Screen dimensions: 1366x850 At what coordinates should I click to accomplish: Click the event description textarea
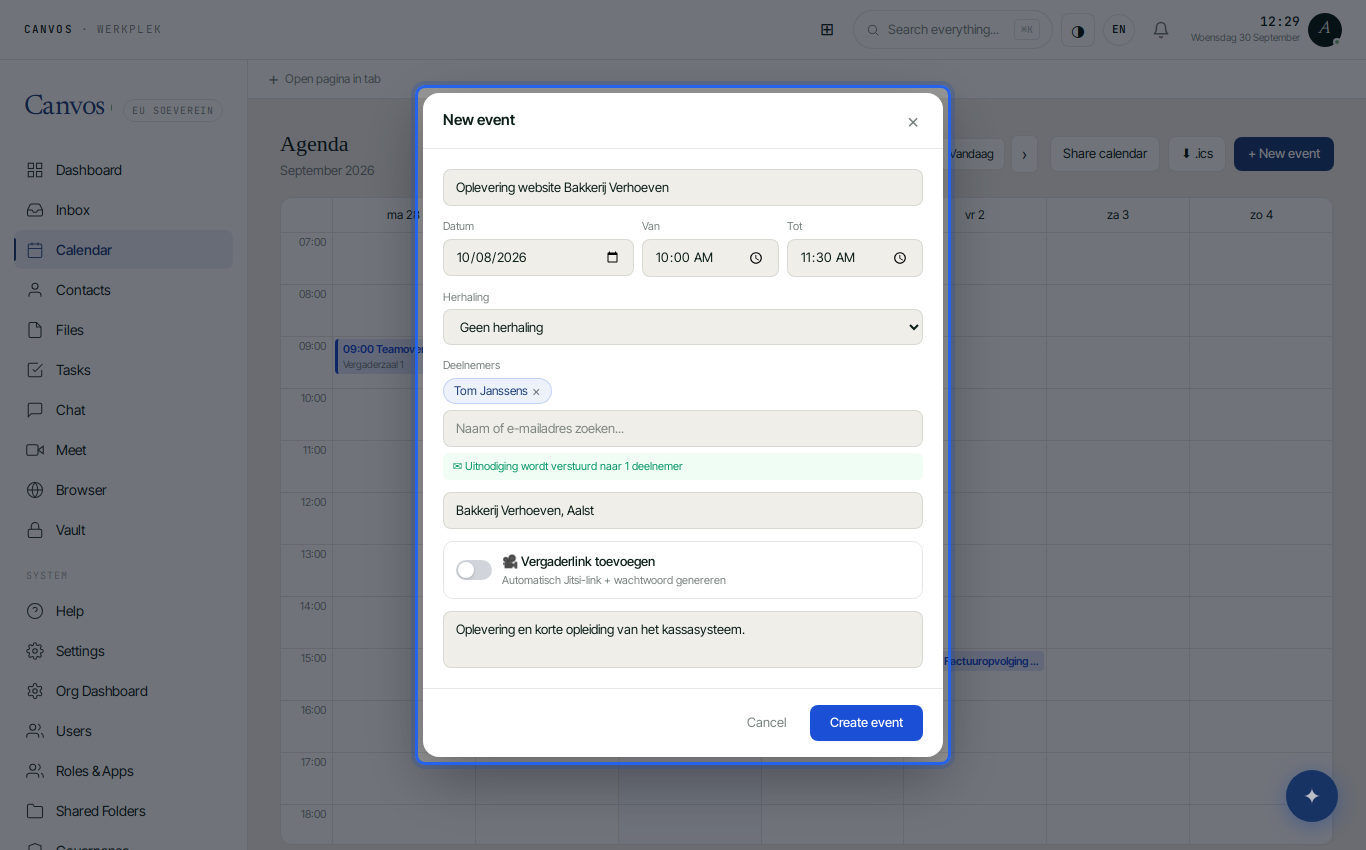click(683, 639)
